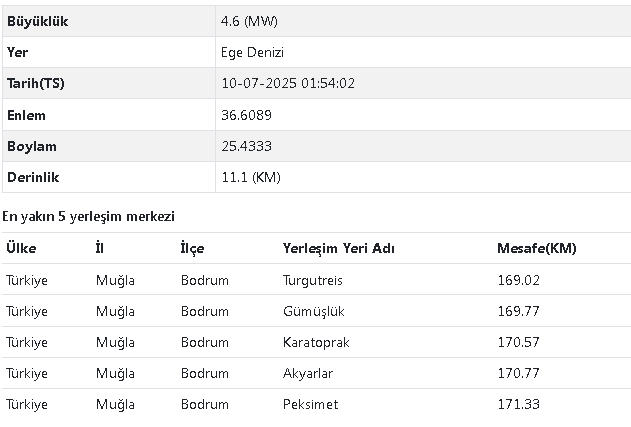Click the Tarih(TS) row label
This screenshot has width=631, height=427.
tap(36, 83)
